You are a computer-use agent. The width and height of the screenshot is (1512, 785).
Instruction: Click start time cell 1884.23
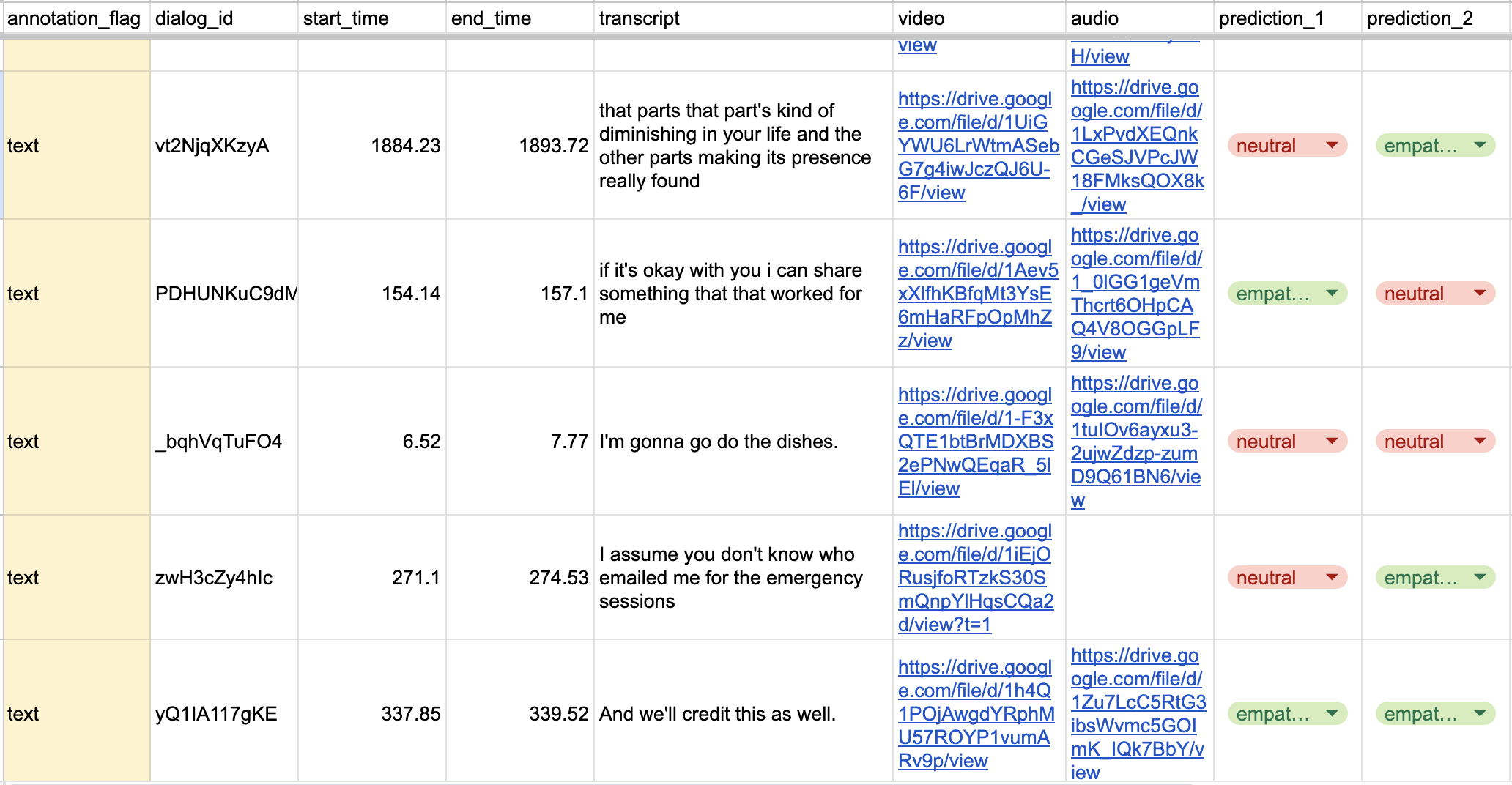[372, 146]
